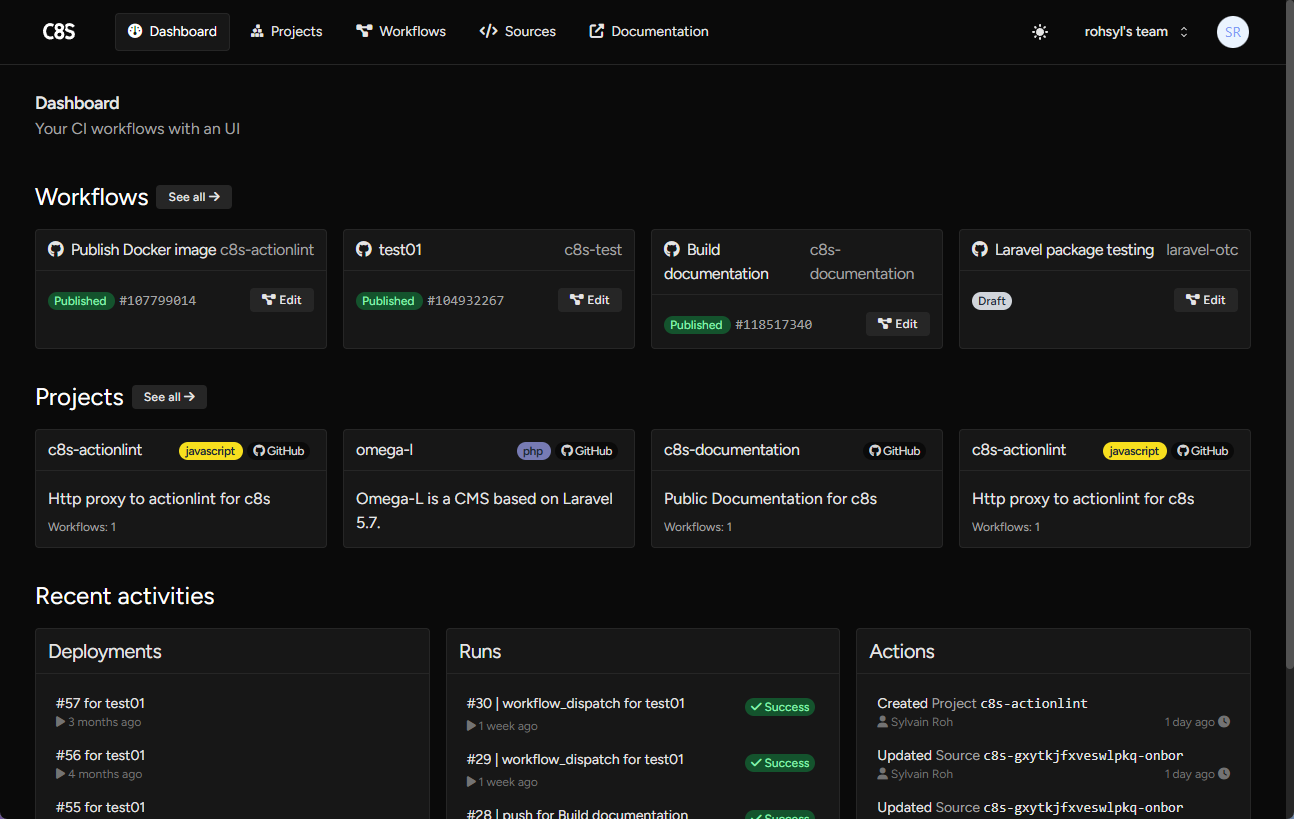Click the C8S logo
The image size is (1294, 819).
click(59, 31)
